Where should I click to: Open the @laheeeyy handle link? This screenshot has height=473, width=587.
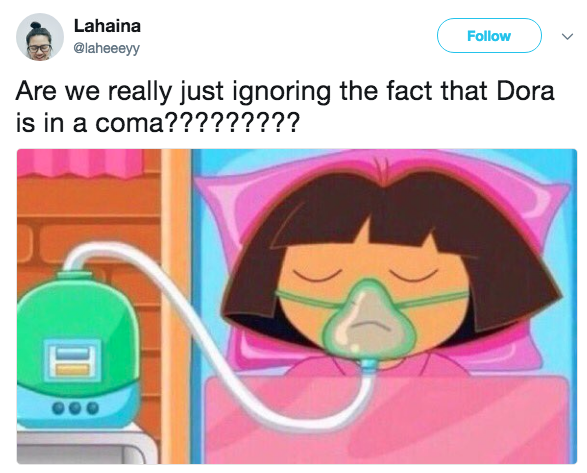pyautogui.click(x=107, y=48)
